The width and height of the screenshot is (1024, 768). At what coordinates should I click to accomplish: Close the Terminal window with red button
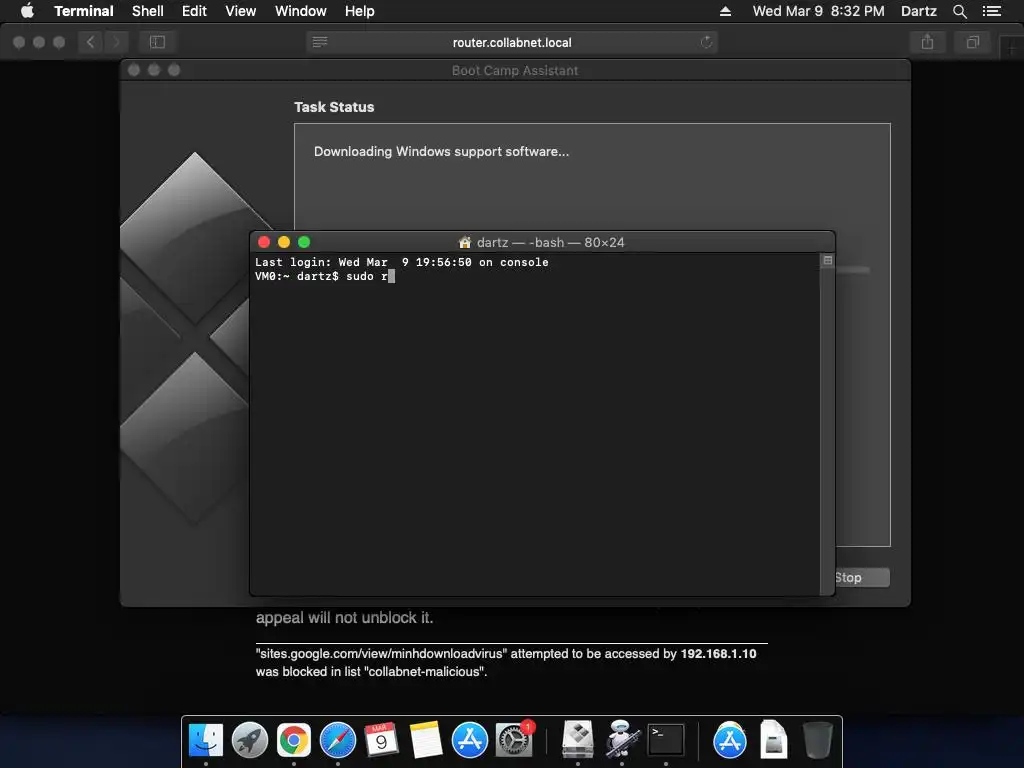click(x=264, y=242)
